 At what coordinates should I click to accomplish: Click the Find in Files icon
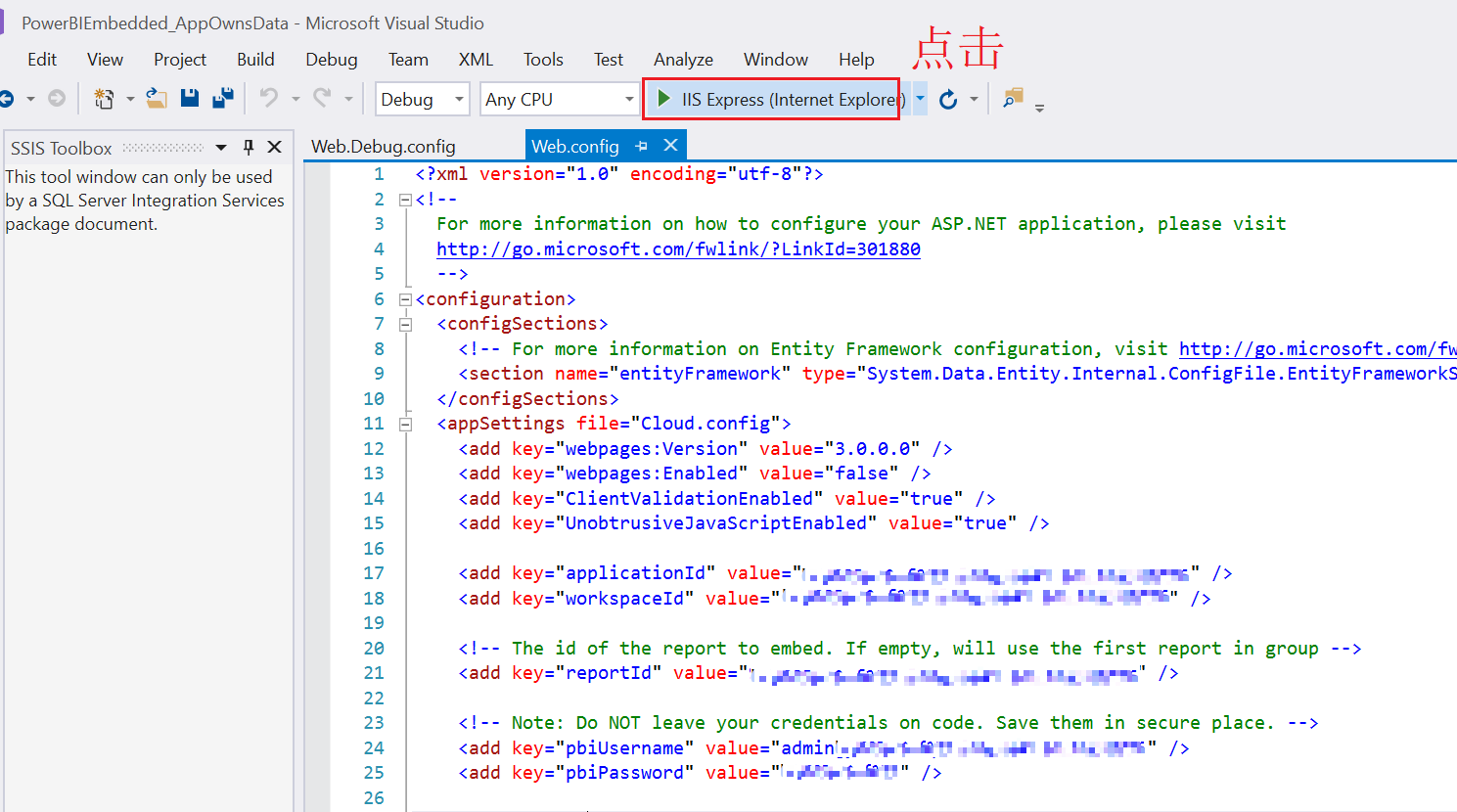[1013, 98]
